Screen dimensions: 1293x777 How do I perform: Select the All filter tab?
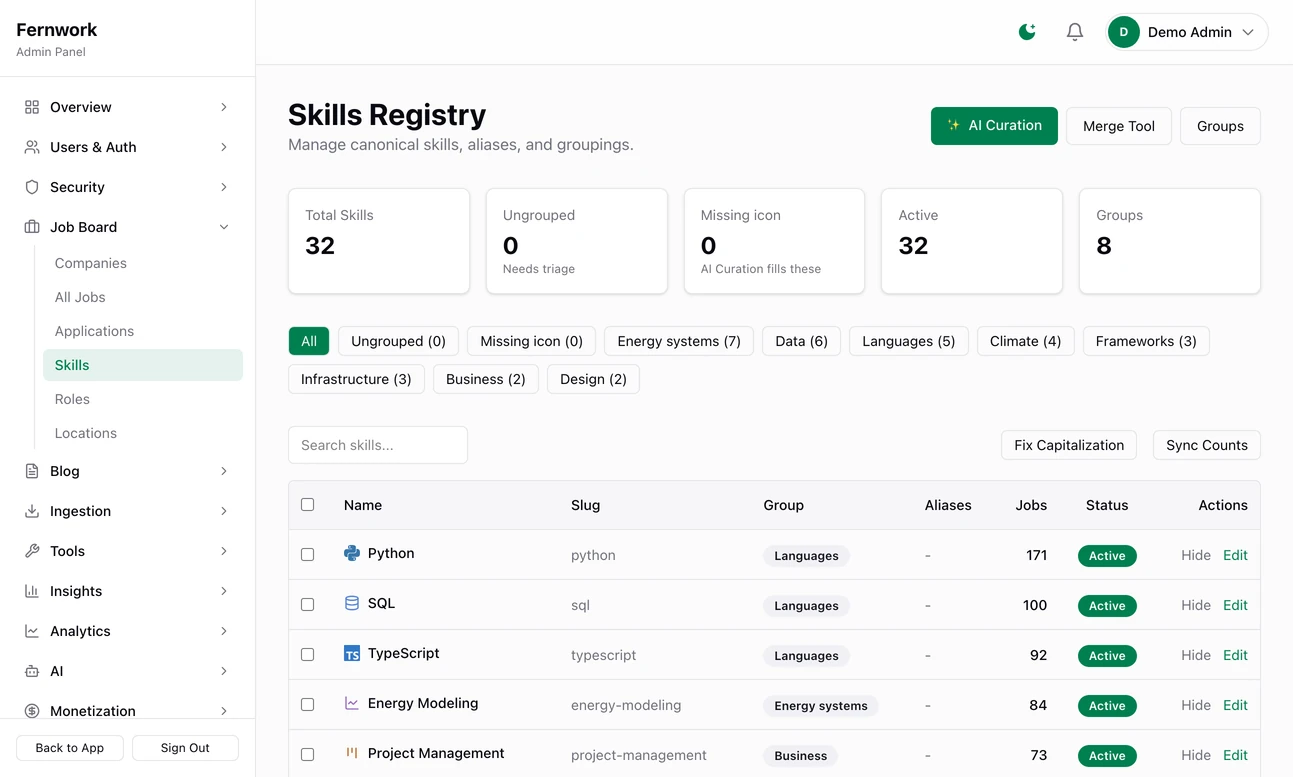pyautogui.click(x=309, y=341)
